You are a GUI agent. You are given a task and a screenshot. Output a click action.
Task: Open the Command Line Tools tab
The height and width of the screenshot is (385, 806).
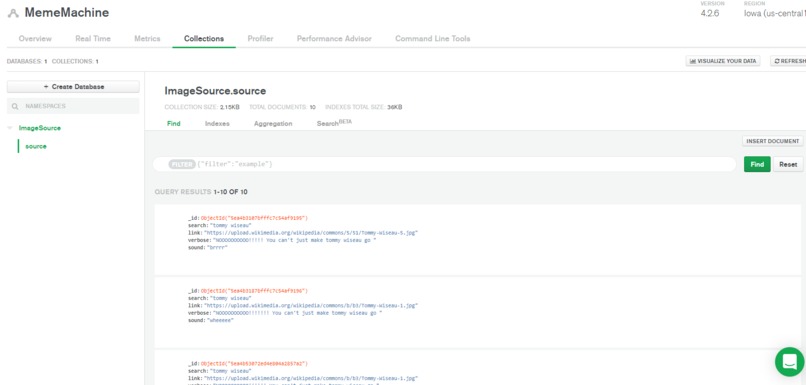tap(433, 39)
